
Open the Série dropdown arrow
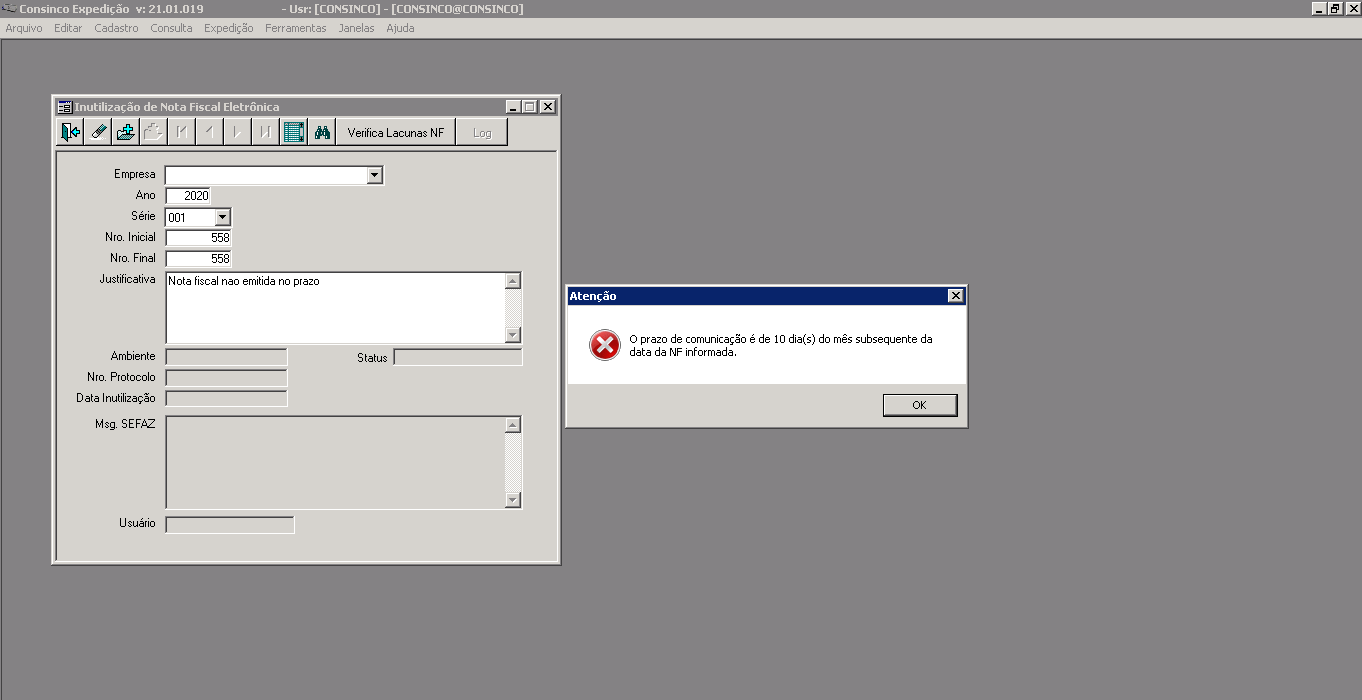[x=222, y=217]
